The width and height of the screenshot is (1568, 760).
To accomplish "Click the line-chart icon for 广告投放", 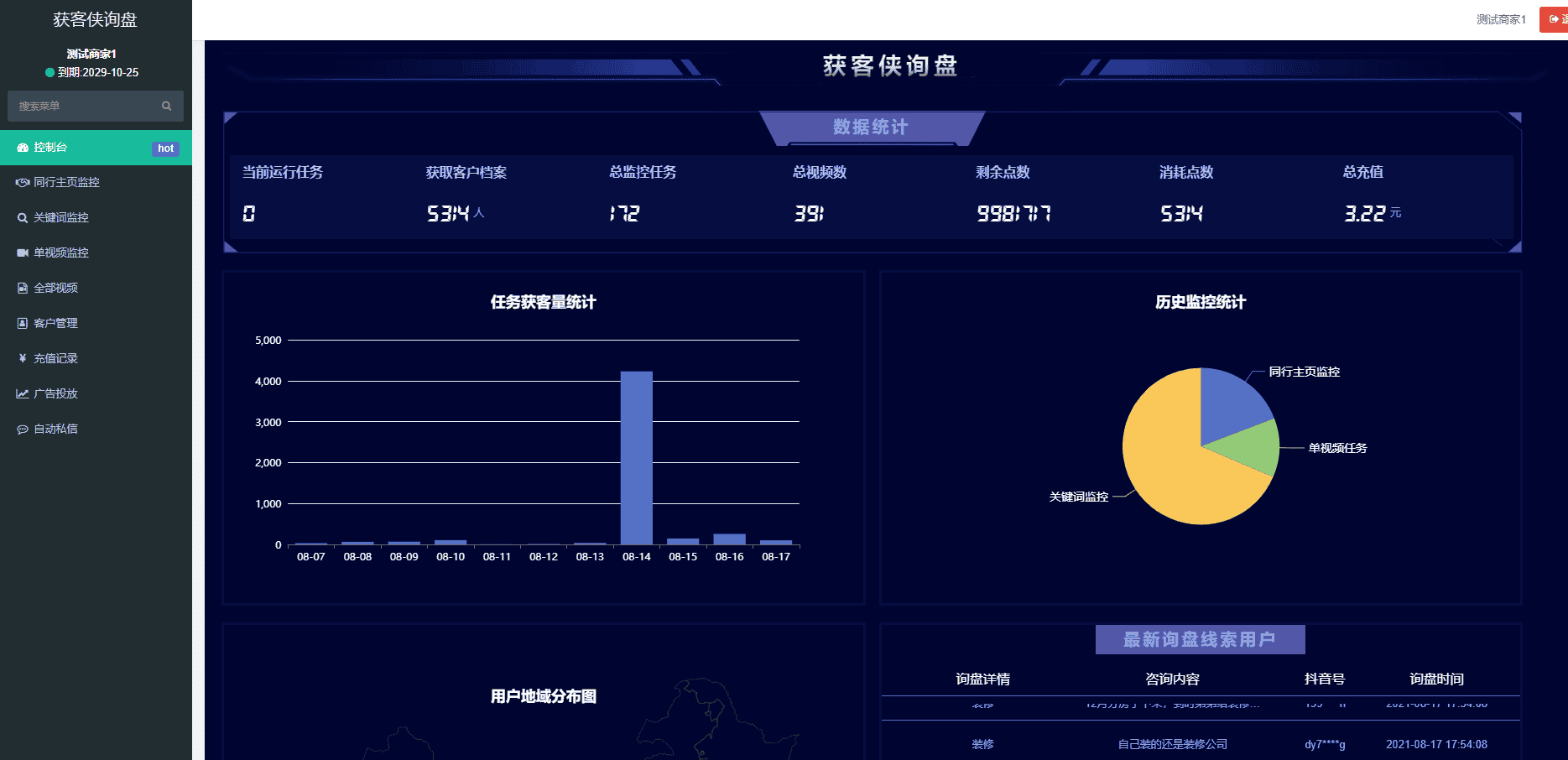I will [x=22, y=393].
